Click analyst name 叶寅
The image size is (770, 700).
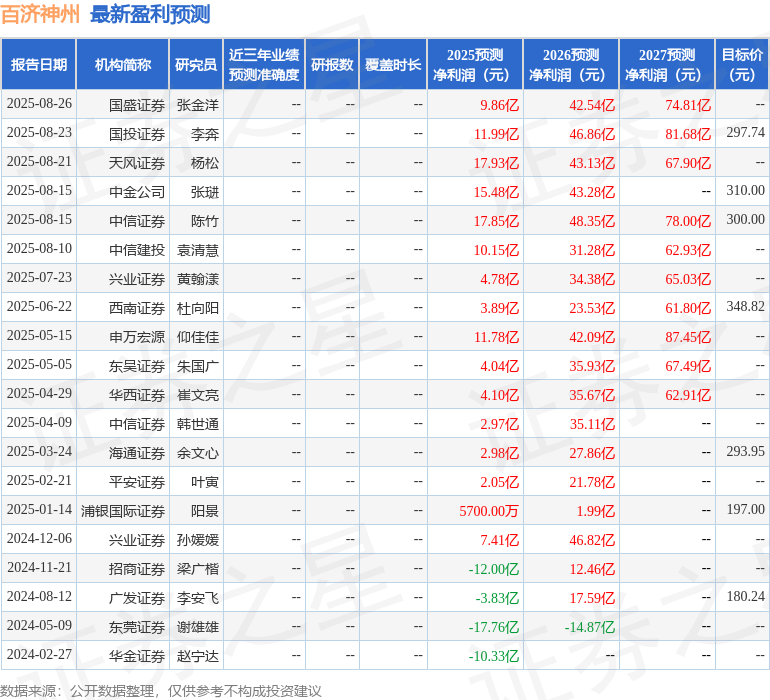click(205, 481)
